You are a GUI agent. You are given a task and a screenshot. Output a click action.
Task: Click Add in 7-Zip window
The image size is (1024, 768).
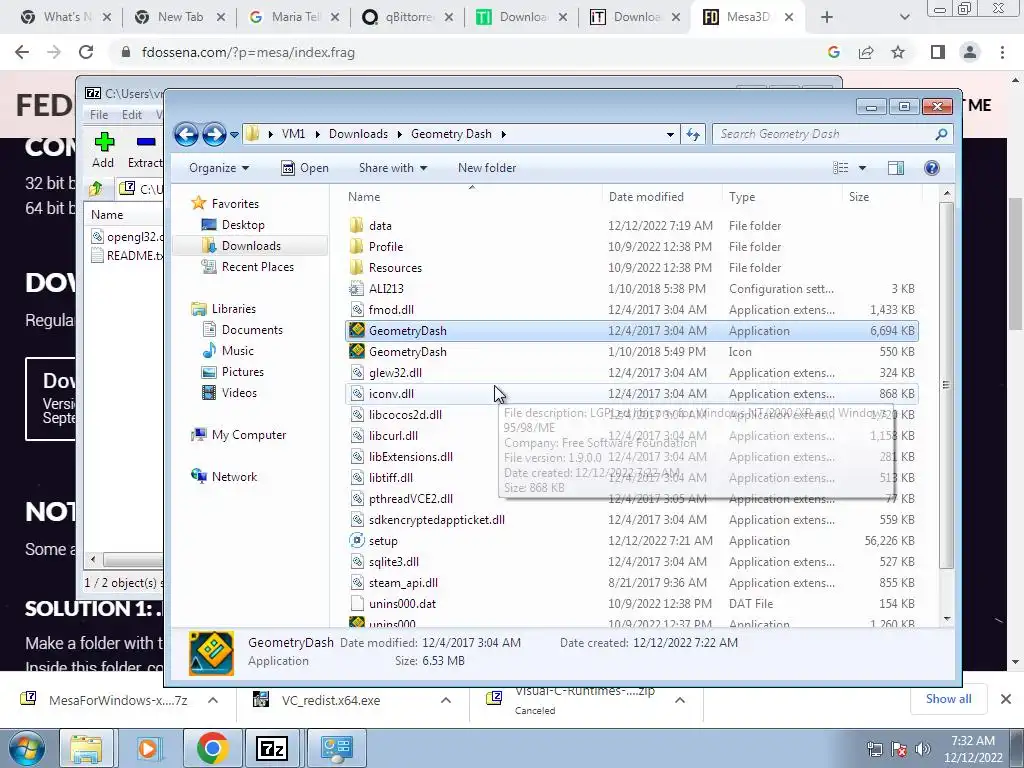103,150
